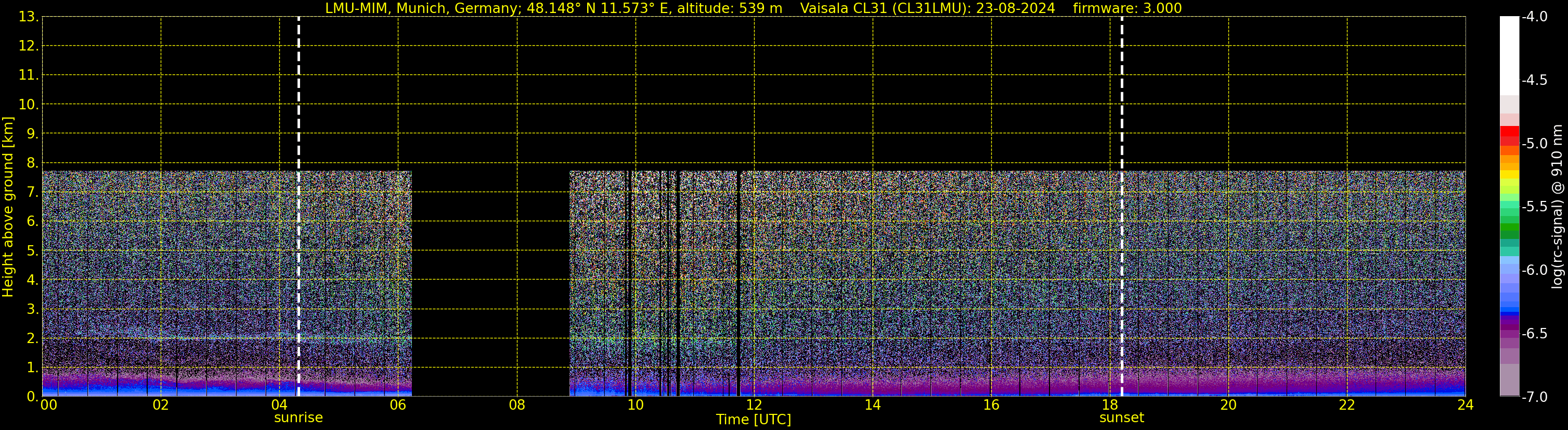This screenshot has height=430, width=1568.
Task: Click the colorbar tick label -4.5
Action: (1534, 80)
